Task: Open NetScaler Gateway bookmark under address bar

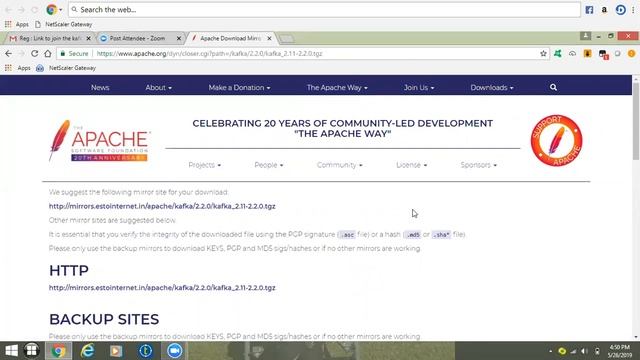Action: pos(67,68)
